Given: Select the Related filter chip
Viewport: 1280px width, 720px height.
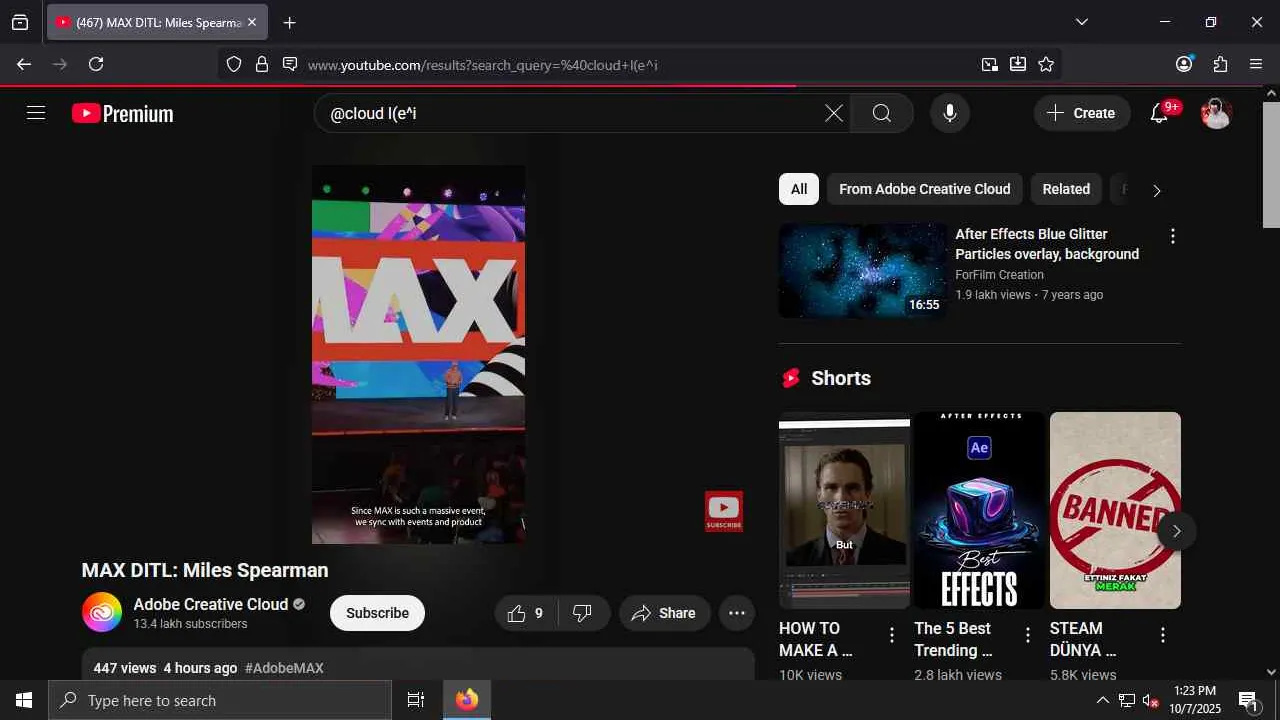Looking at the screenshot, I should (1066, 189).
